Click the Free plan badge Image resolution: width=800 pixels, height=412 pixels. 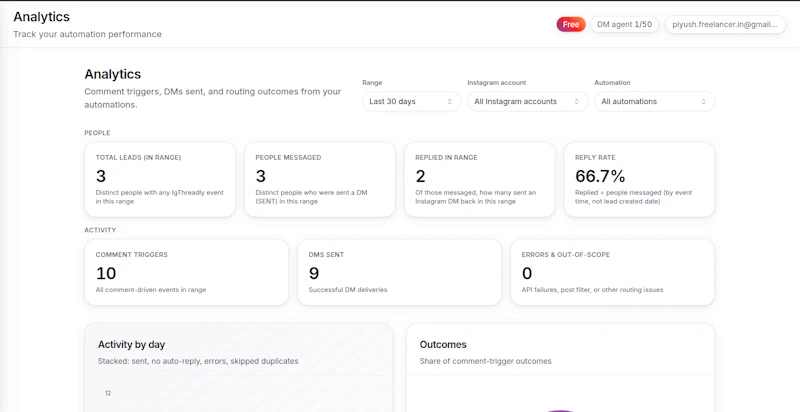(571, 24)
